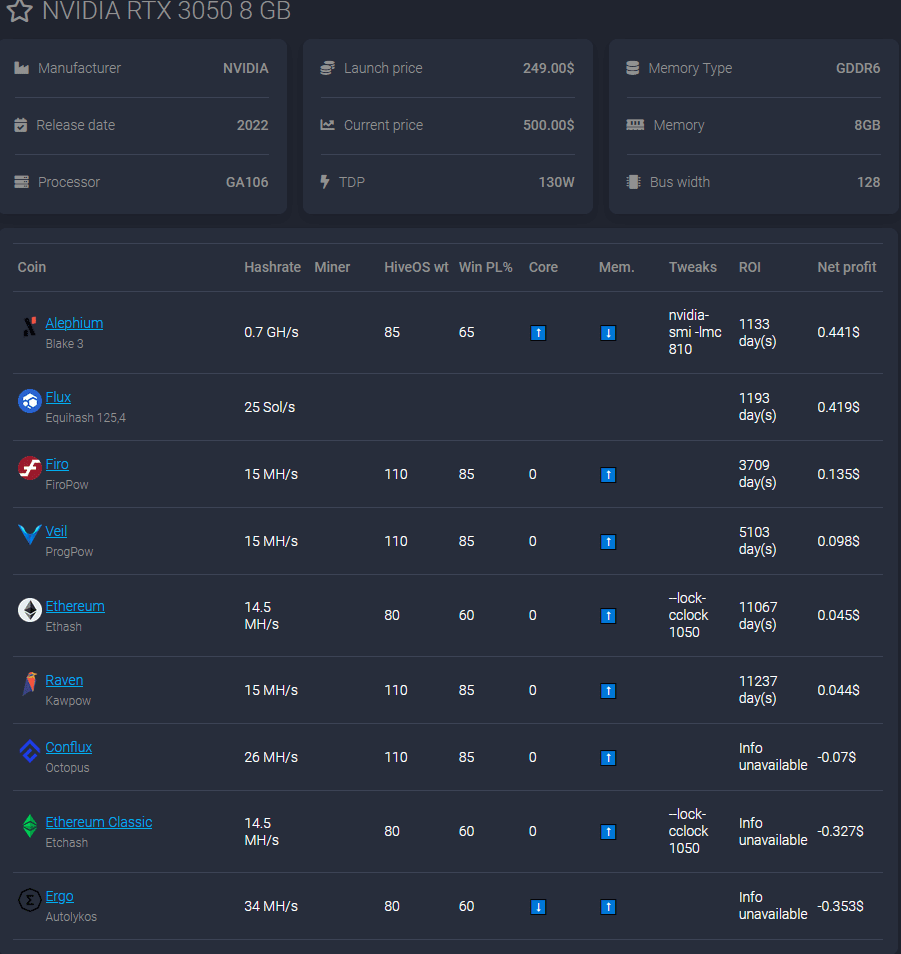The height and width of the screenshot is (954, 901).
Task: Click the favorite star next to NVIDIA RTX 3050
Action: point(19,10)
